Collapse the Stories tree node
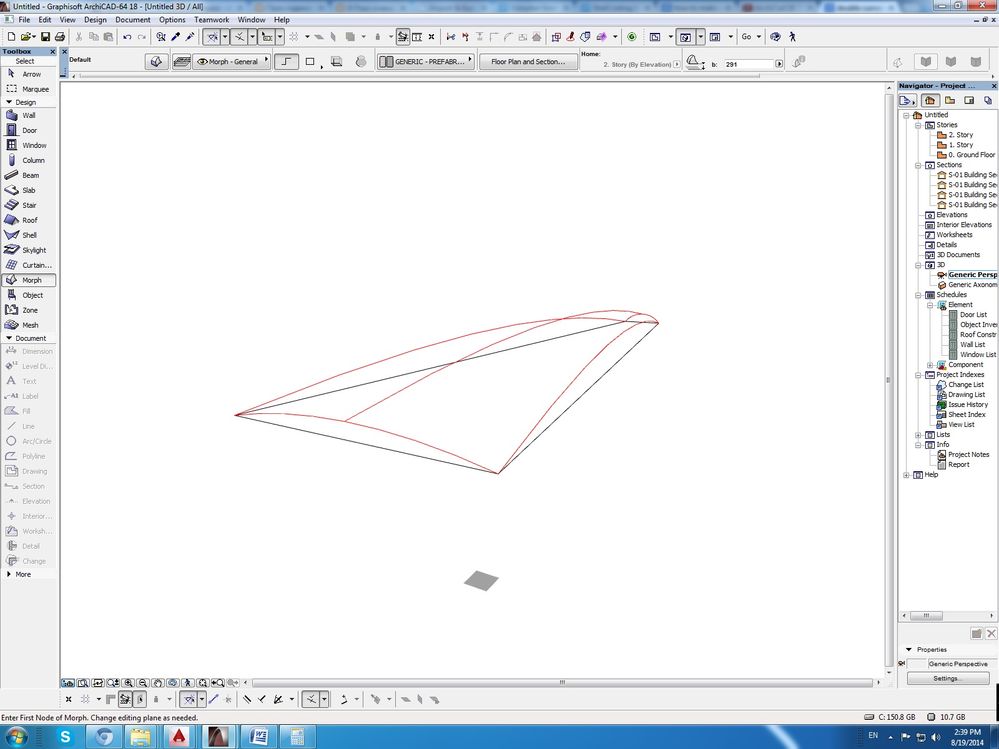 click(x=918, y=125)
